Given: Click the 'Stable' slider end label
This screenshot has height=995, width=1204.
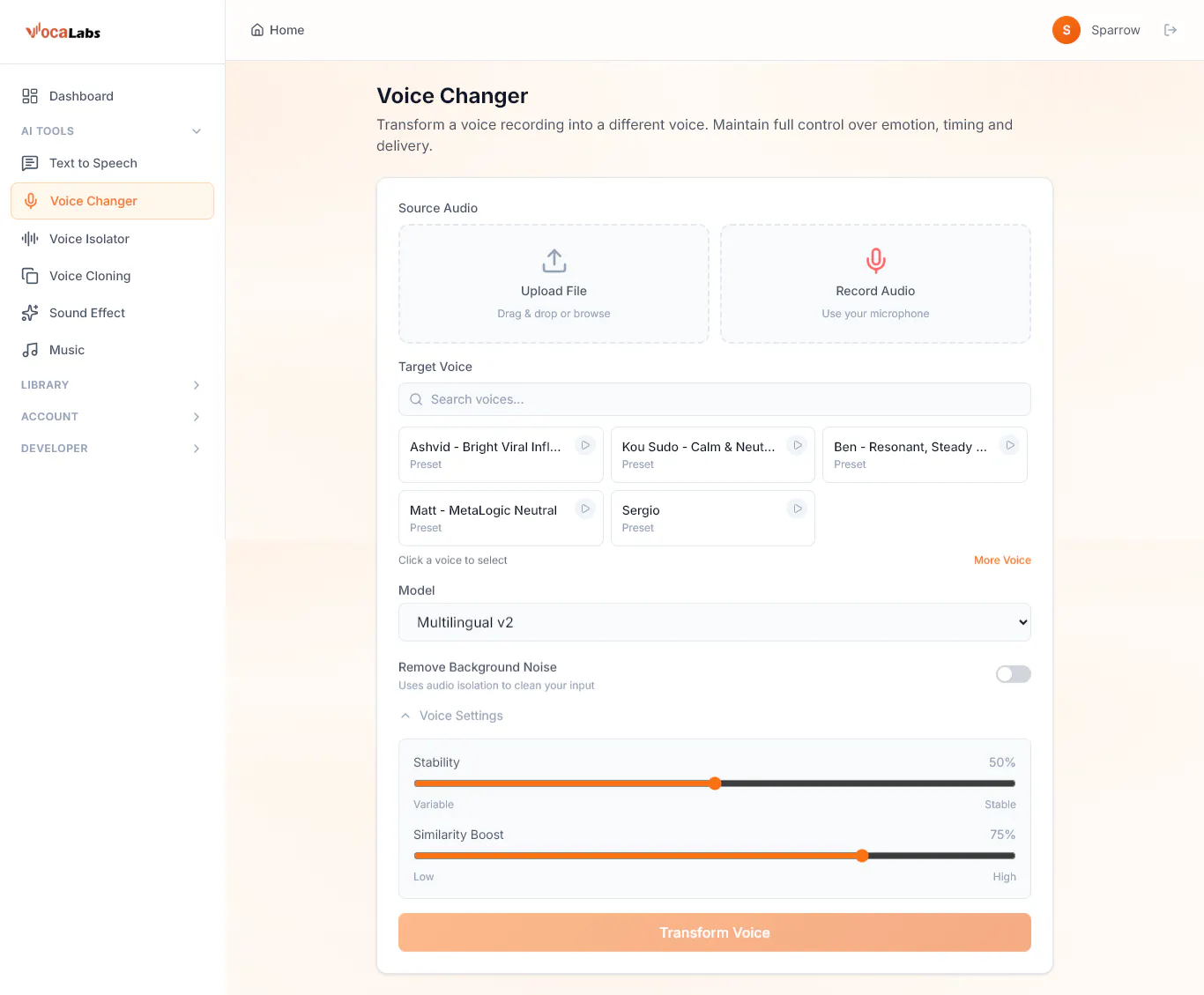Looking at the screenshot, I should tap(1000, 805).
